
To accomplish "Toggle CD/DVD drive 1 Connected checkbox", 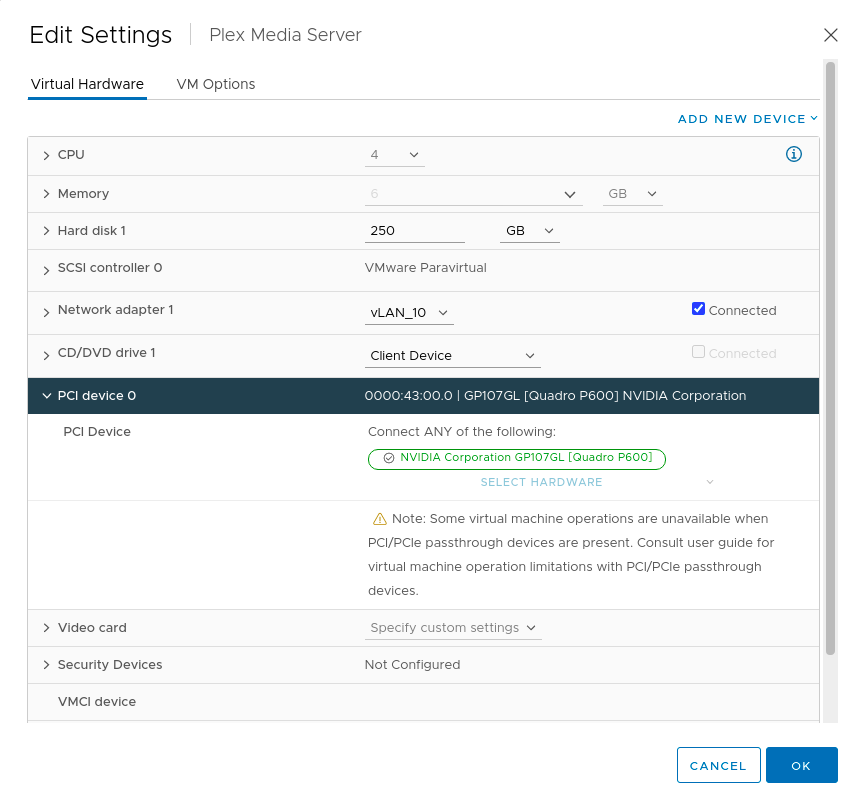I will [x=699, y=352].
